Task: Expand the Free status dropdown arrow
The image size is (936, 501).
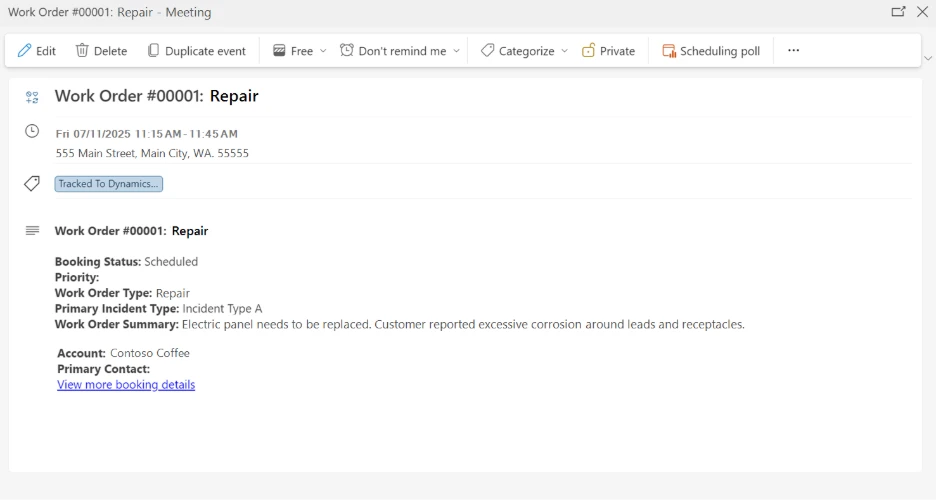Action: [323, 51]
